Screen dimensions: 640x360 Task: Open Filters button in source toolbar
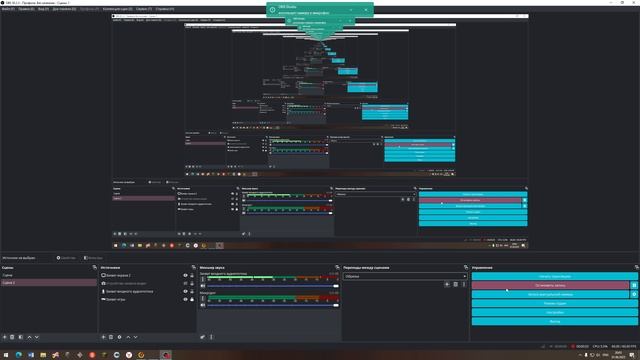pos(93,258)
